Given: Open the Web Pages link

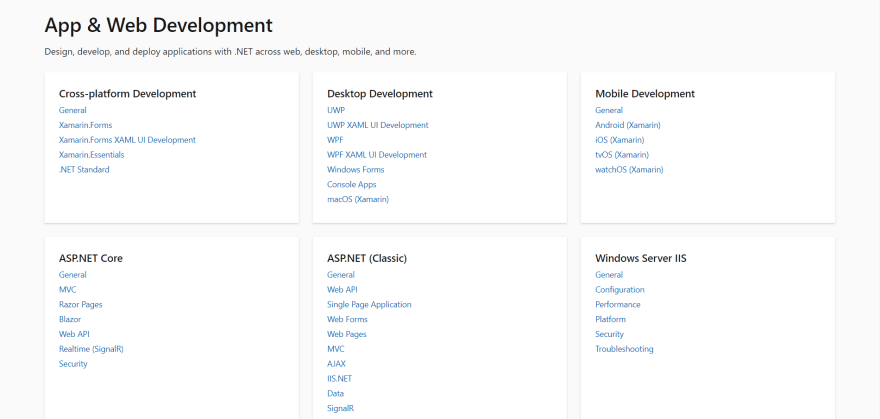Looking at the screenshot, I should tap(347, 334).
